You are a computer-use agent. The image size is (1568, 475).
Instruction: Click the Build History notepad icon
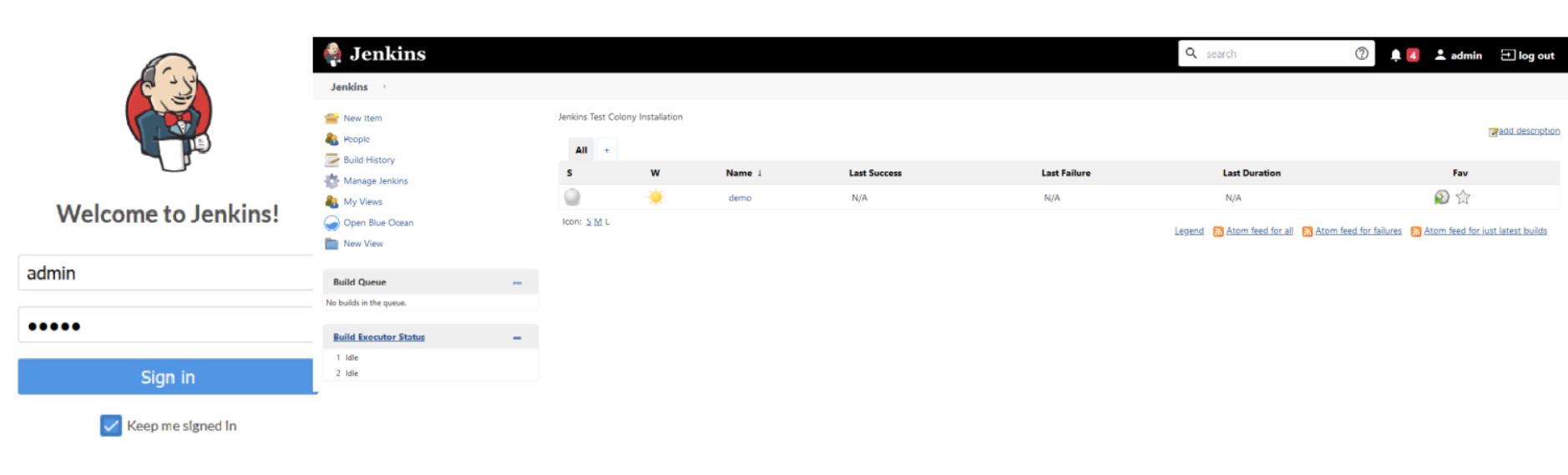point(331,159)
